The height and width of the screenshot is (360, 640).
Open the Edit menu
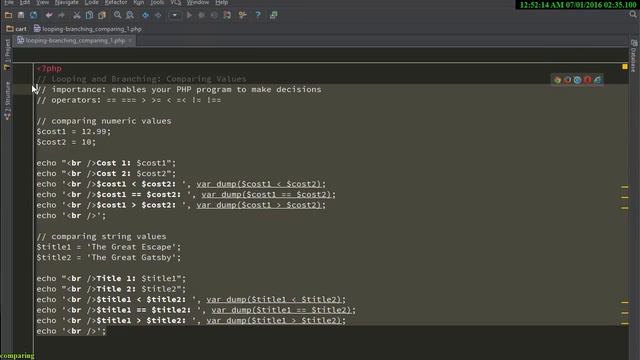25,2
